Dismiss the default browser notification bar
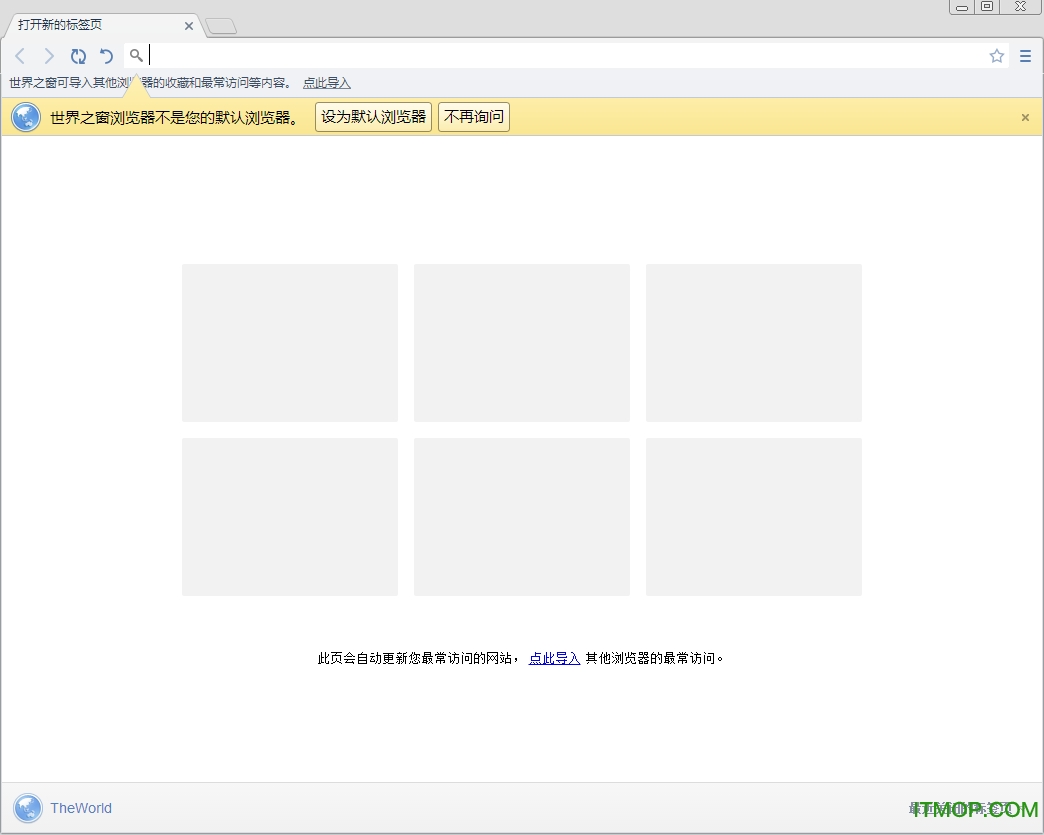This screenshot has width=1044, height=835. [1025, 118]
